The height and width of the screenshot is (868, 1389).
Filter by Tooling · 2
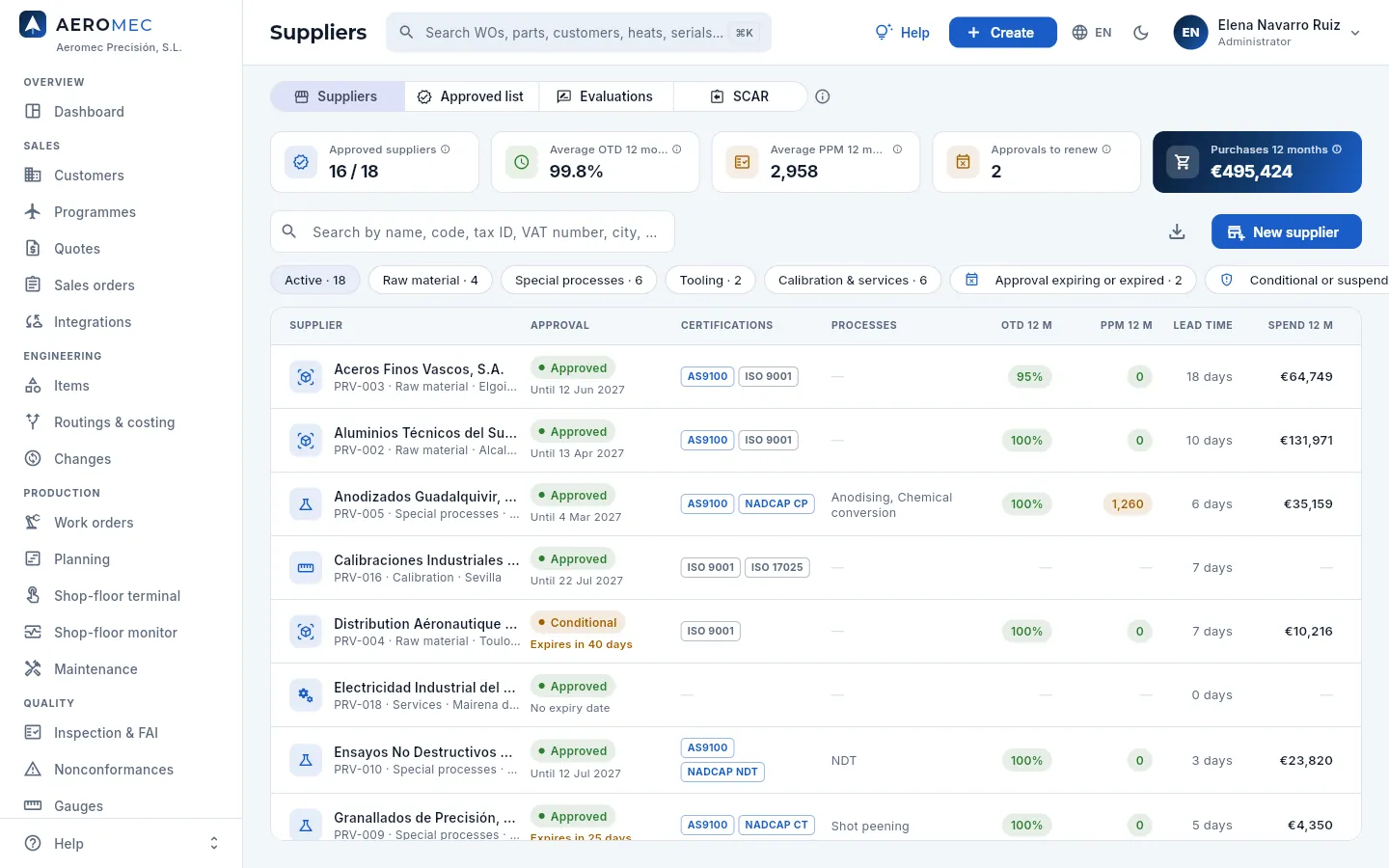click(x=711, y=280)
